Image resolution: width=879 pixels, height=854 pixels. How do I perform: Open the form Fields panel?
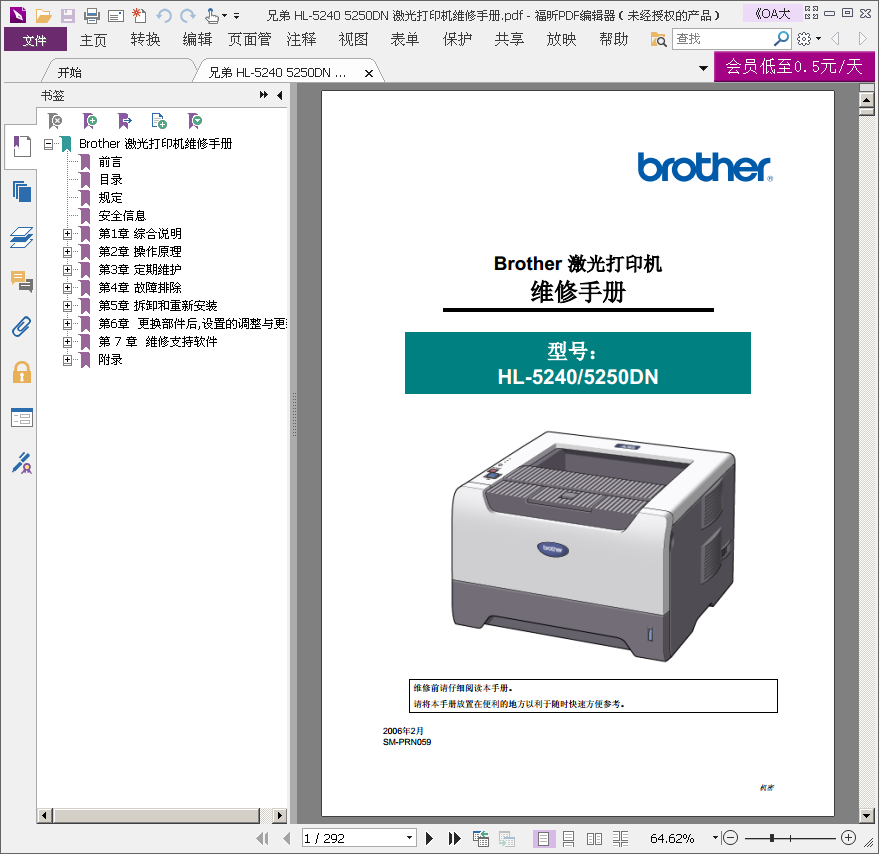(x=22, y=418)
